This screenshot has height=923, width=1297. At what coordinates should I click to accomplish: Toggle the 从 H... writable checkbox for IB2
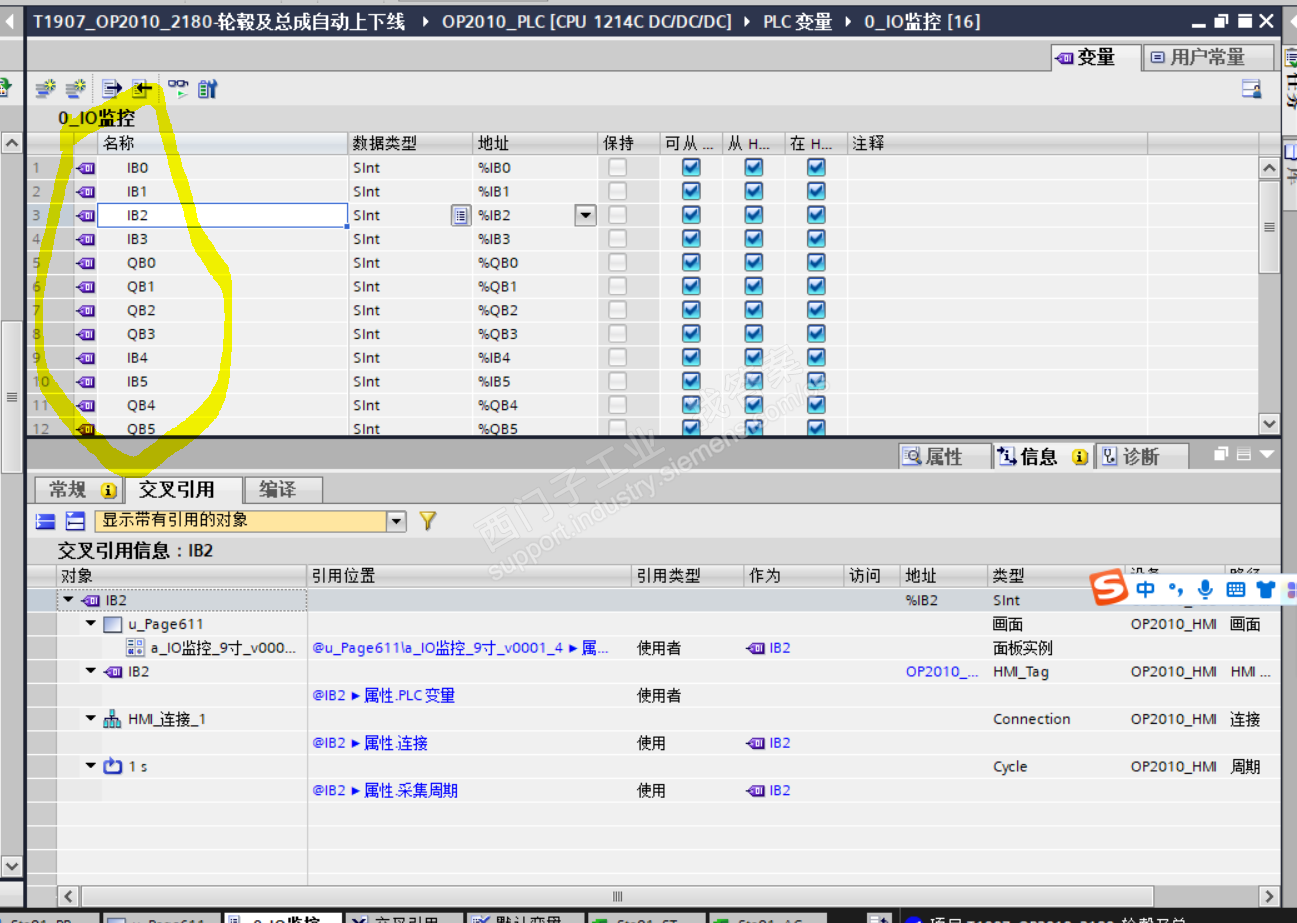754,215
